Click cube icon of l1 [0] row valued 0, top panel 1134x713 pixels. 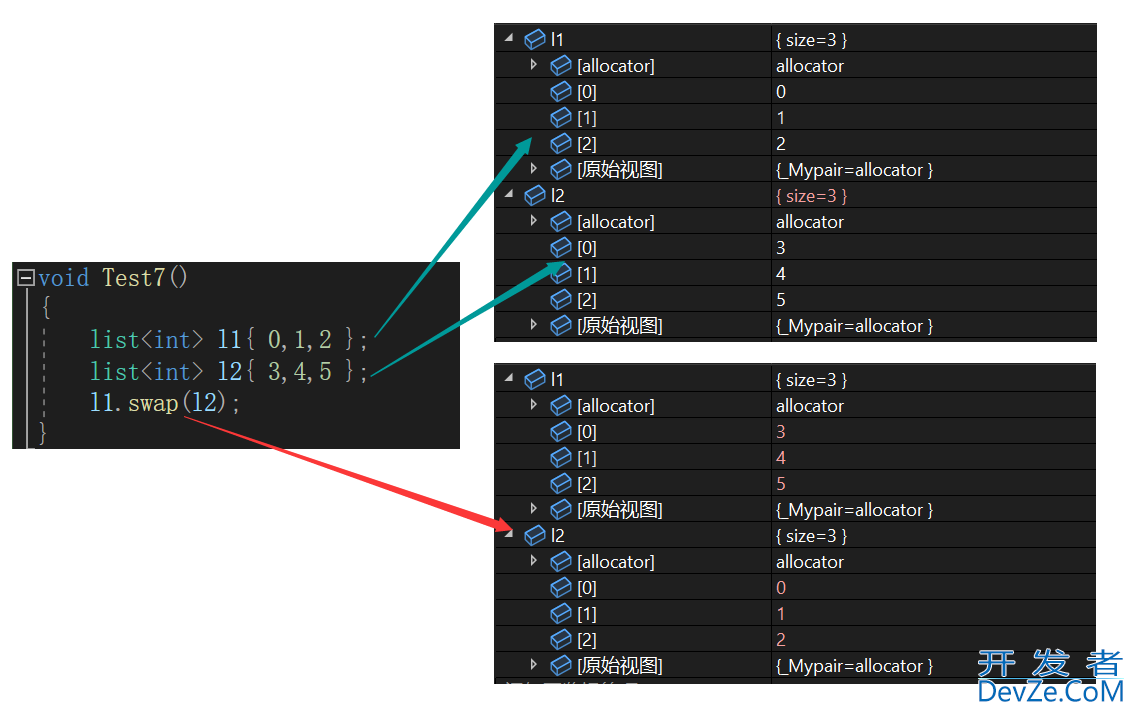[x=560, y=91]
